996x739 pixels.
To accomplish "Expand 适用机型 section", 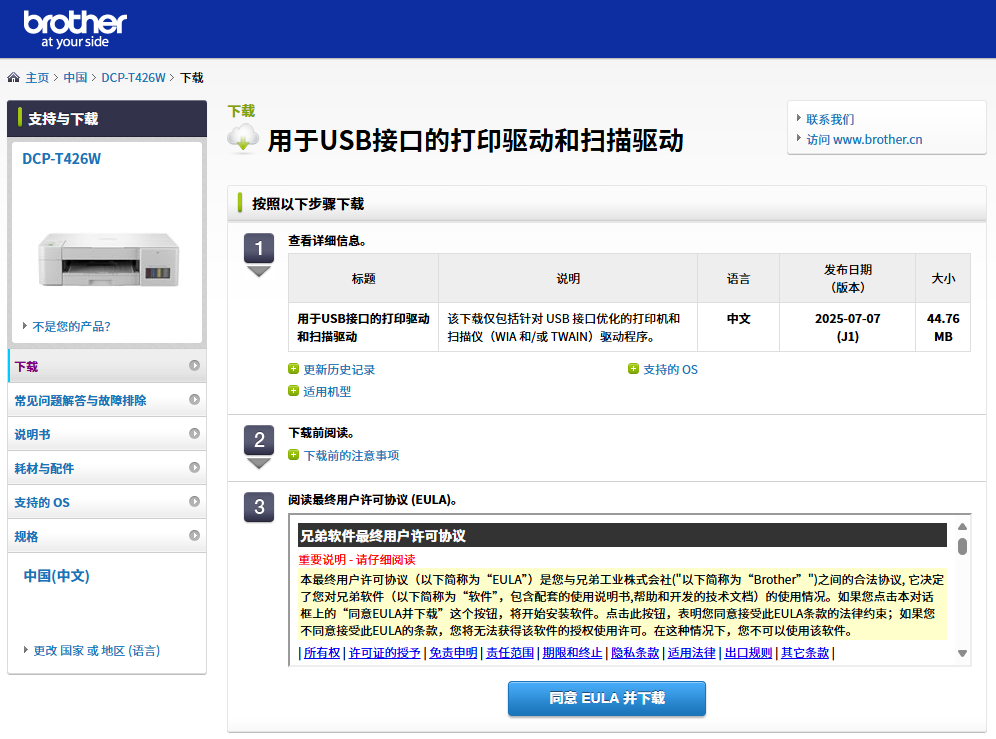I will pos(326,391).
